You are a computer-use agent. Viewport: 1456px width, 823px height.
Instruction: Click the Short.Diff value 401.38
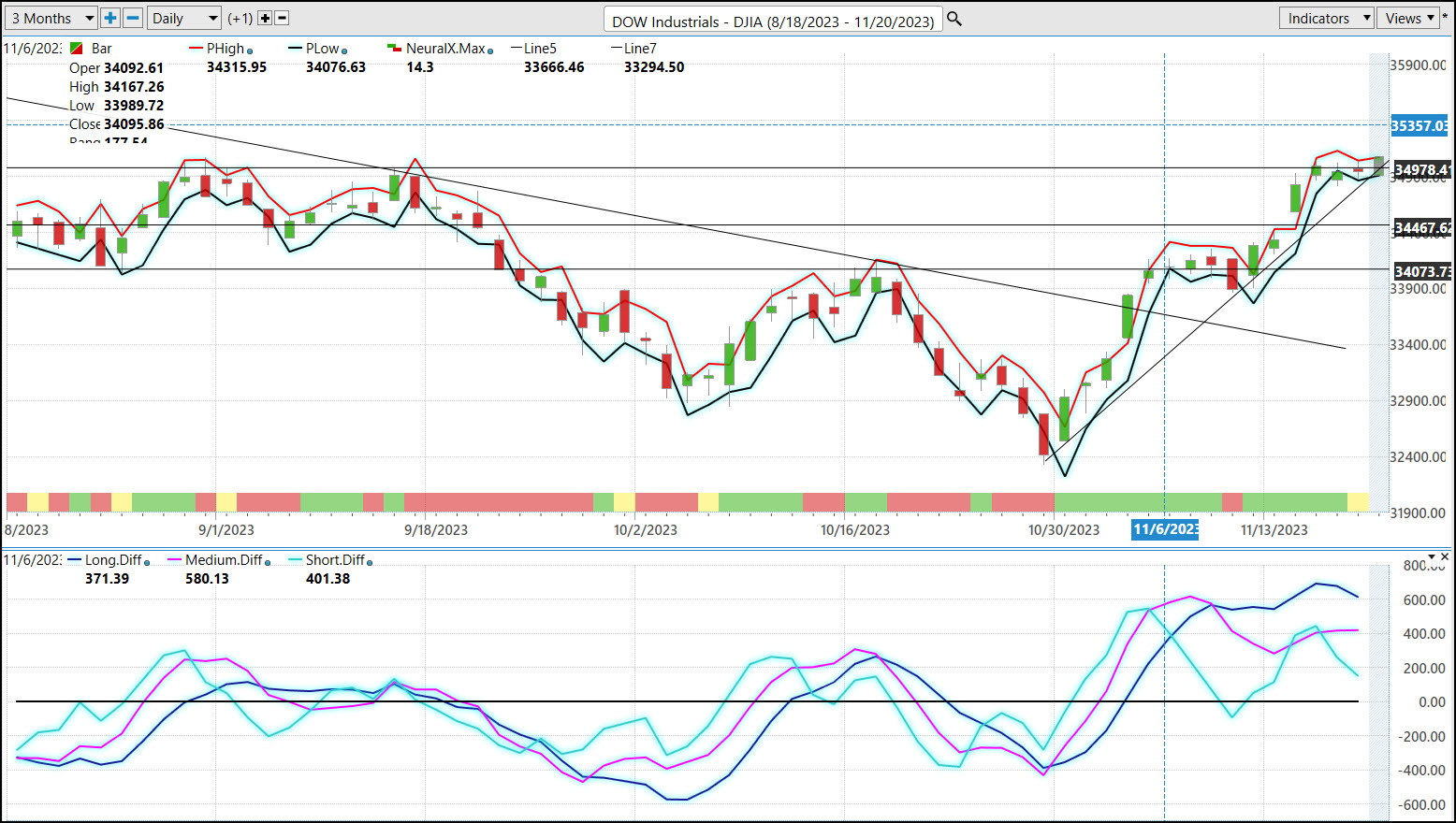click(x=328, y=579)
